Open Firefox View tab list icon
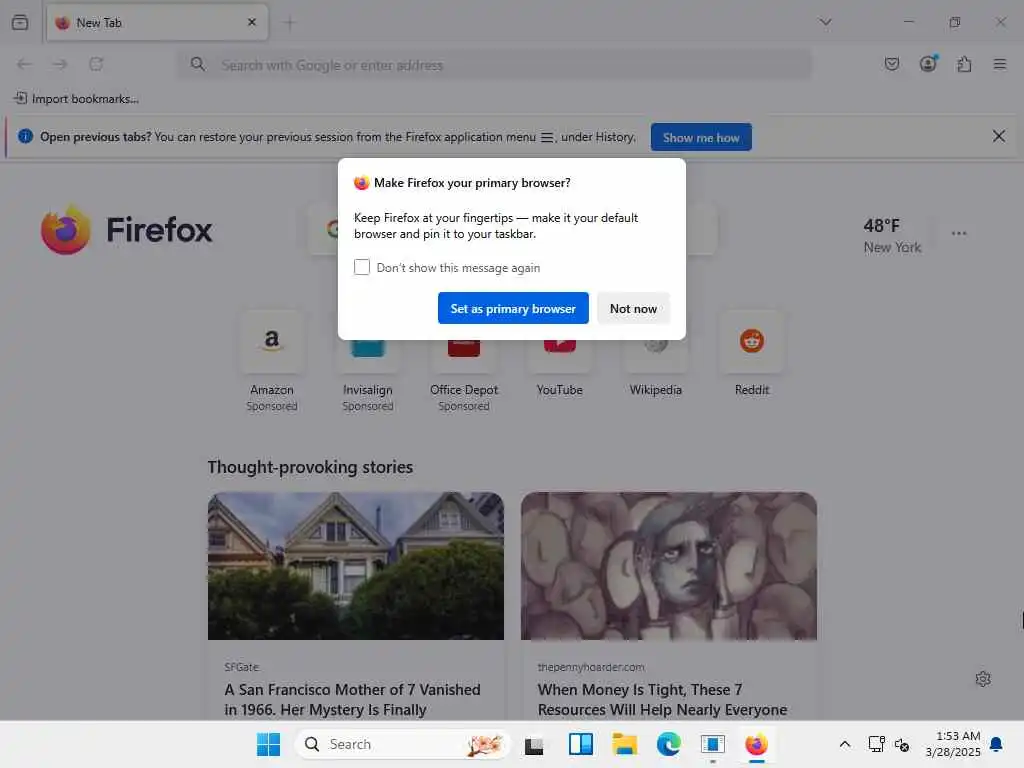The height and width of the screenshot is (768, 1024). pyautogui.click(x=20, y=22)
